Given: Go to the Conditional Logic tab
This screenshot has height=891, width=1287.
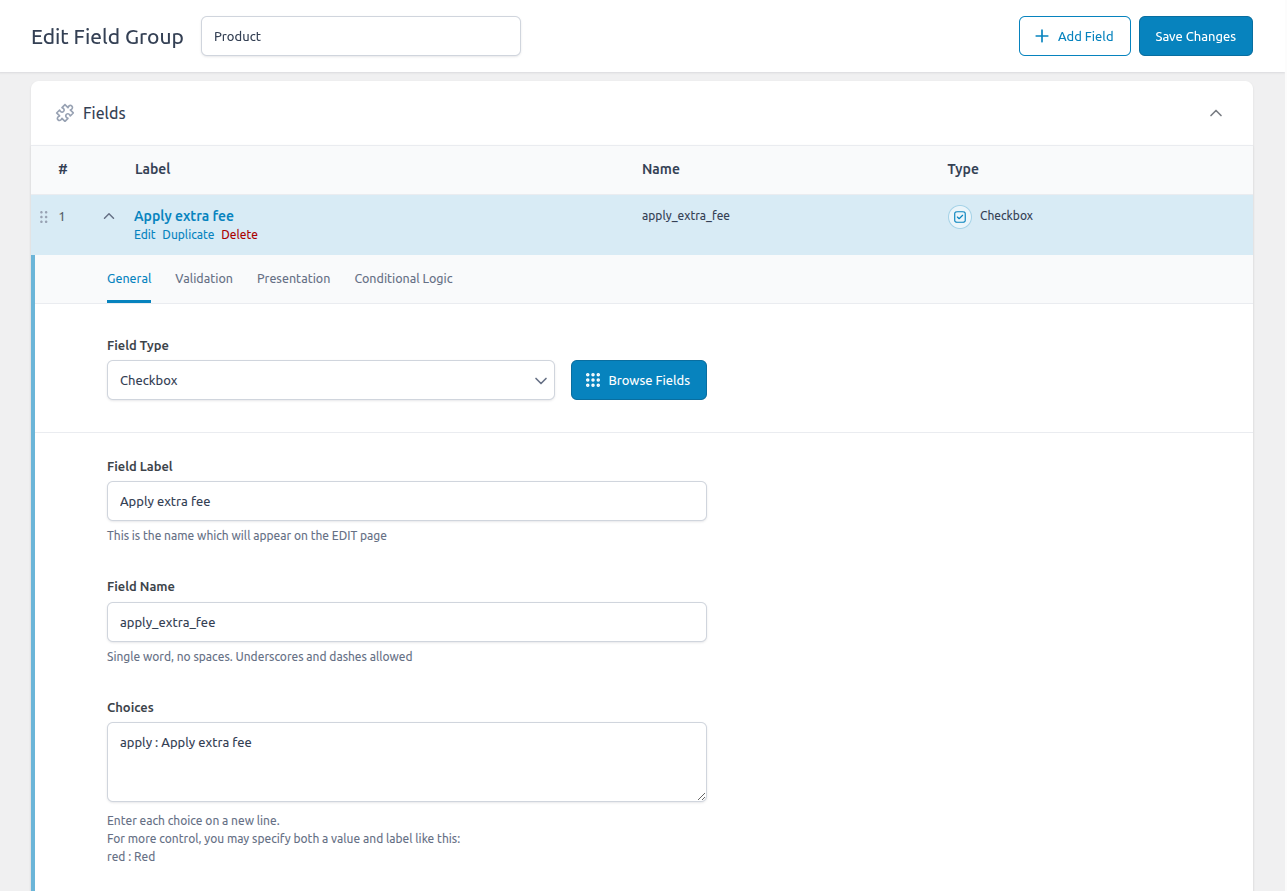Looking at the screenshot, I should pyautogui.click(x=403, y=279).
